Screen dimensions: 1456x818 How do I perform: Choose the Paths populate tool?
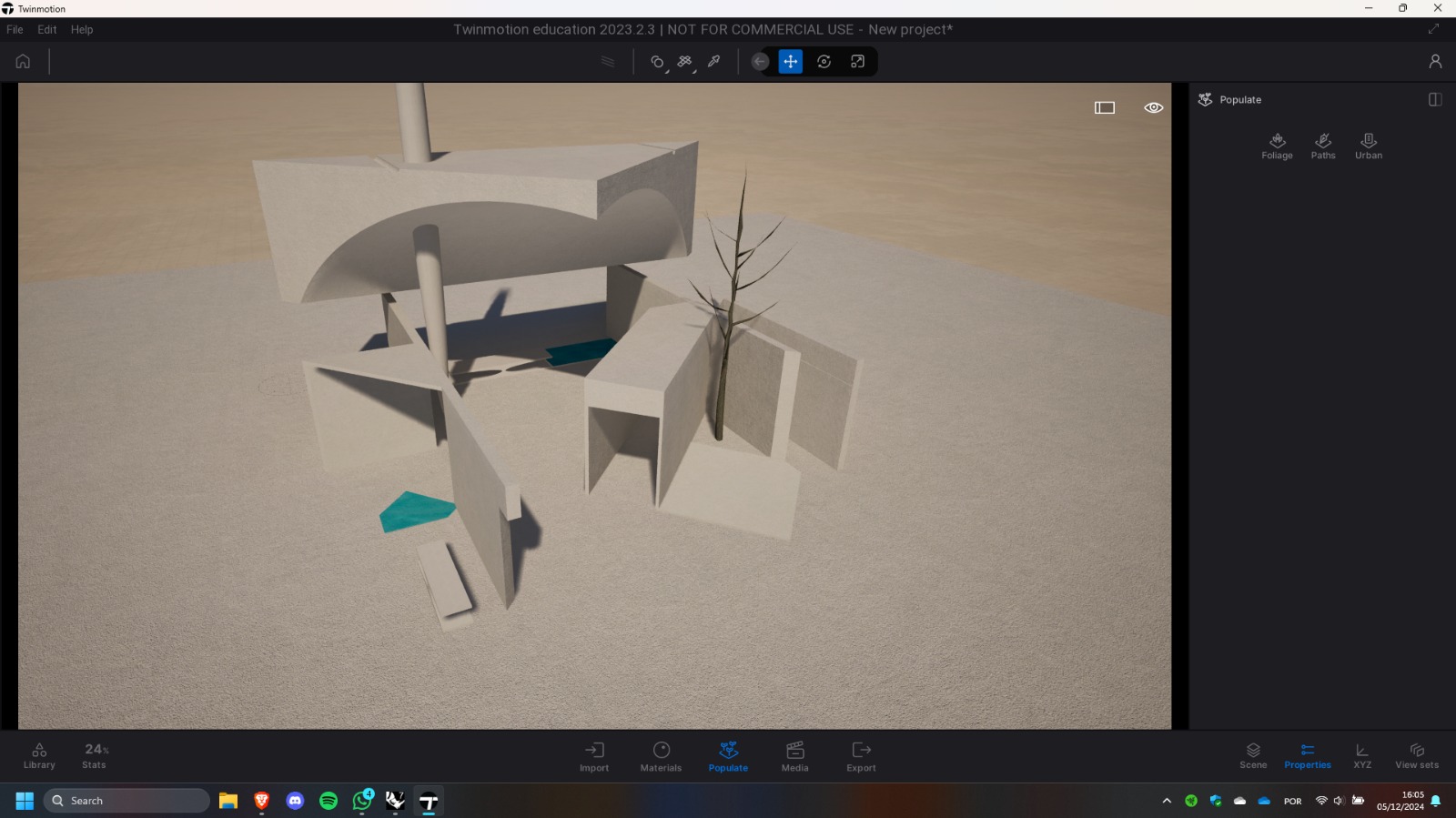(1323, 146)
